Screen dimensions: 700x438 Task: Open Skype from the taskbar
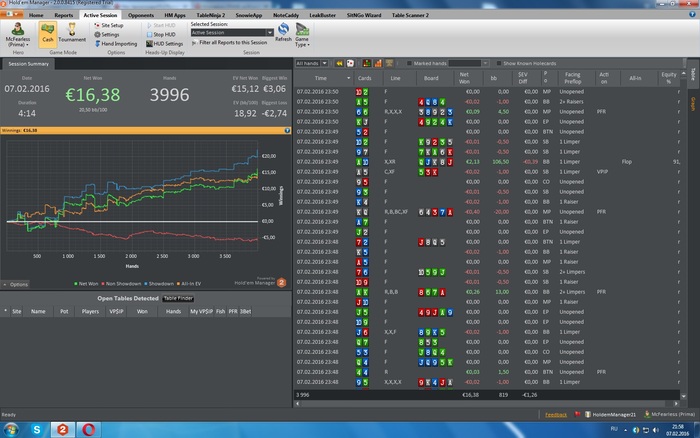point(37,429)
